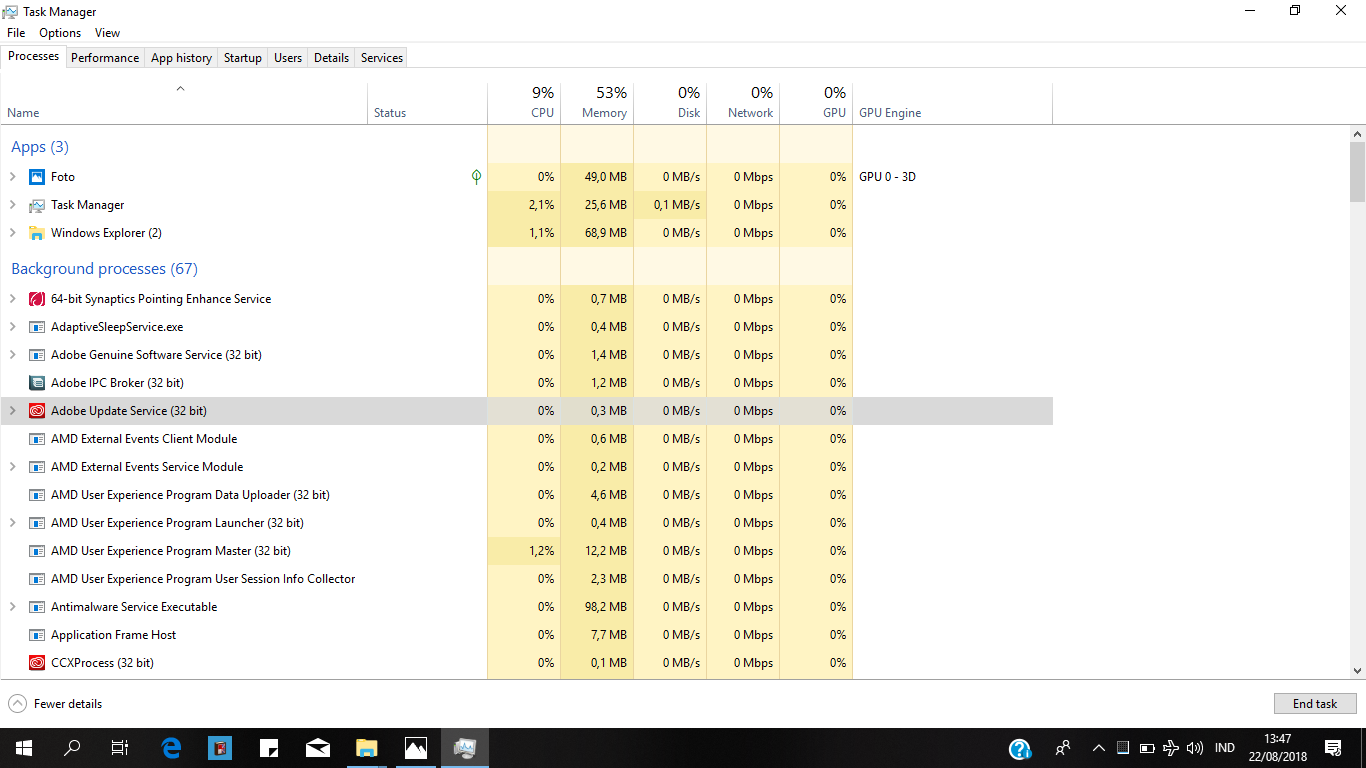
Task: Click Fewer details link
Action: pos(68,704)
